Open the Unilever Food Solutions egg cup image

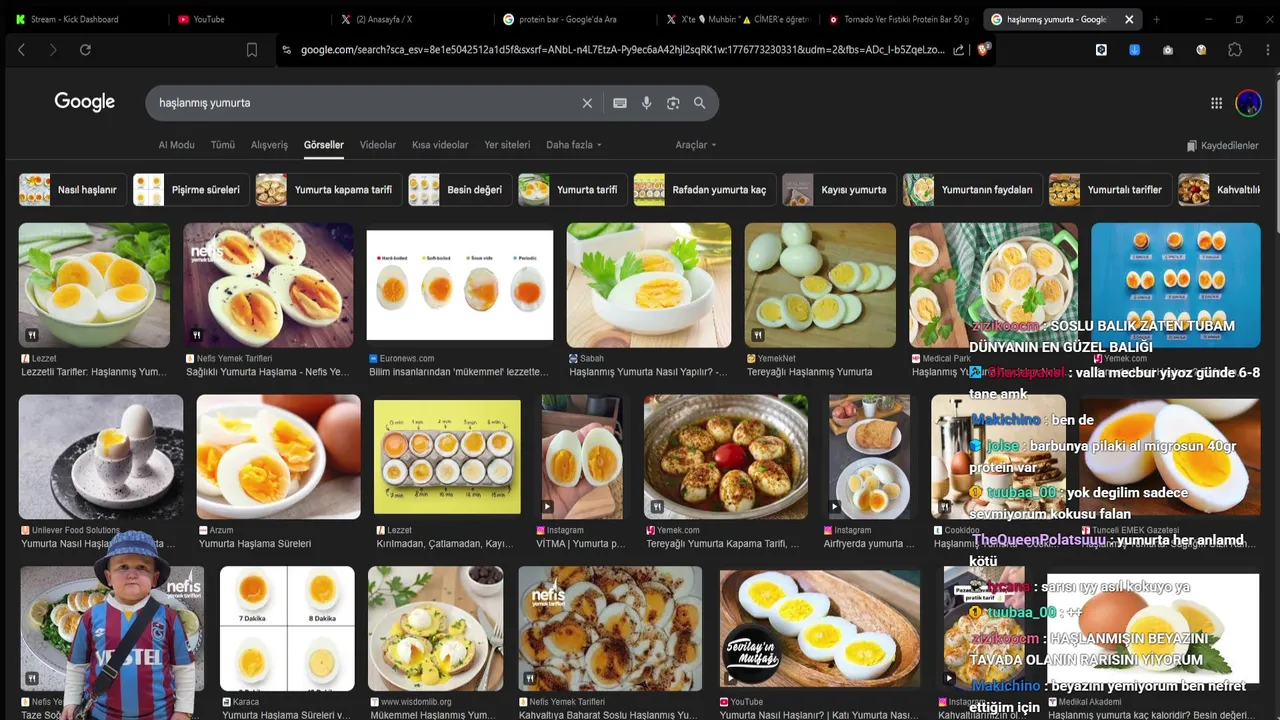click(101, 457)
